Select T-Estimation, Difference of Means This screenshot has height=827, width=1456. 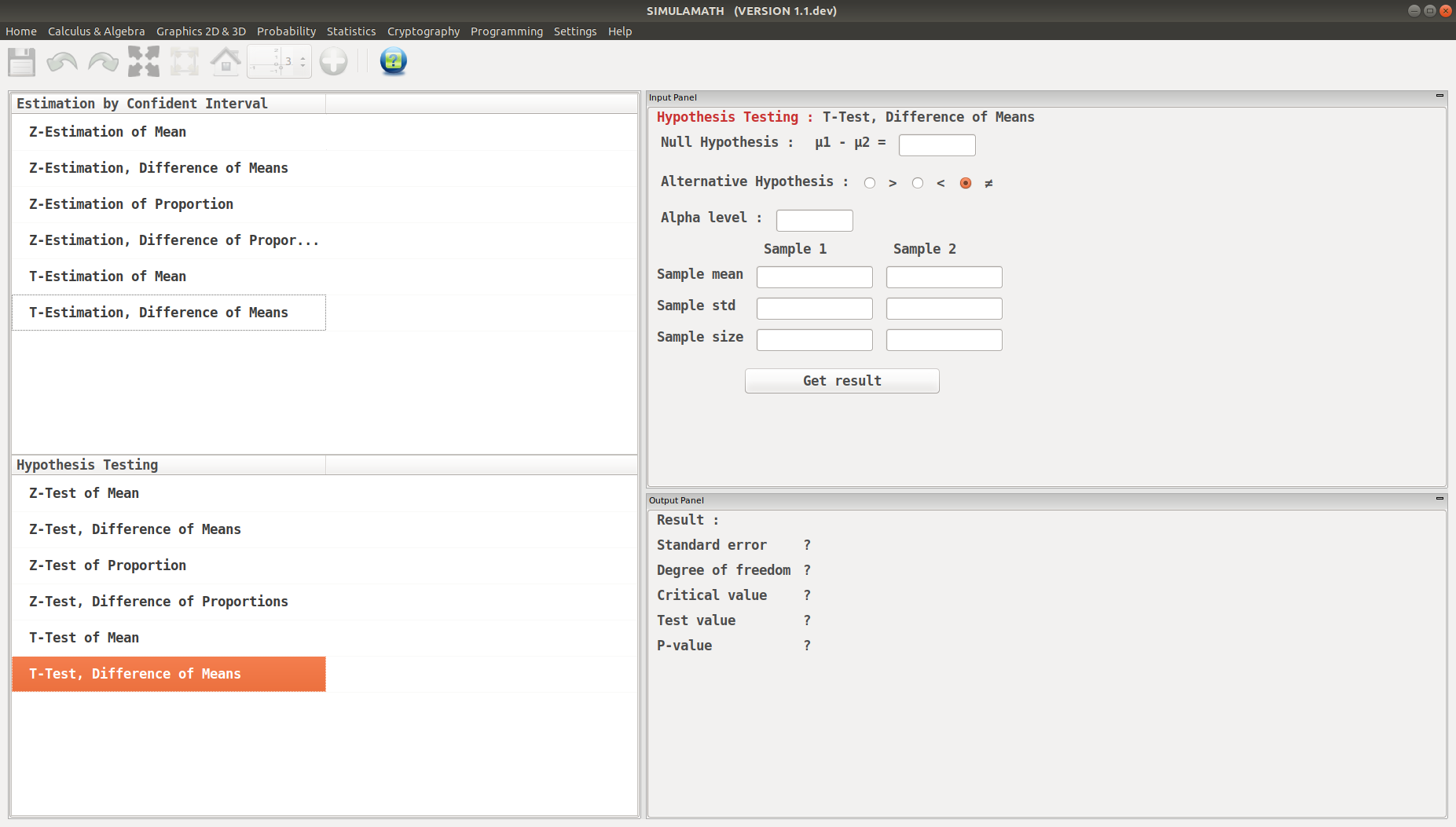coord(169,313)
